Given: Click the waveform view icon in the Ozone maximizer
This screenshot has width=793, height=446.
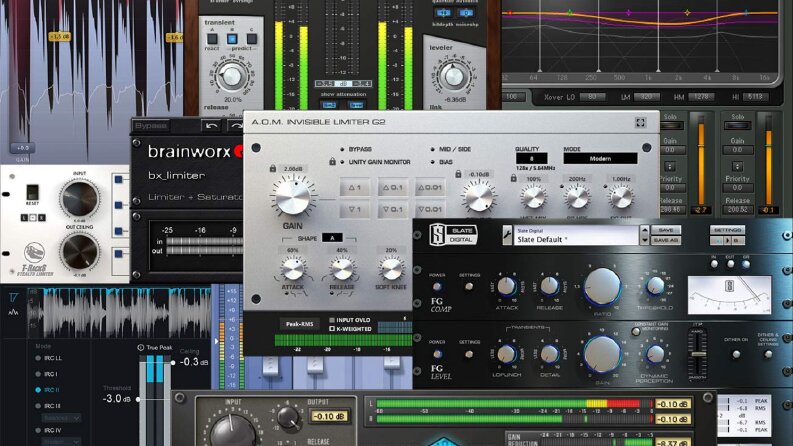Looking at the screenshot, I should 13,313.
